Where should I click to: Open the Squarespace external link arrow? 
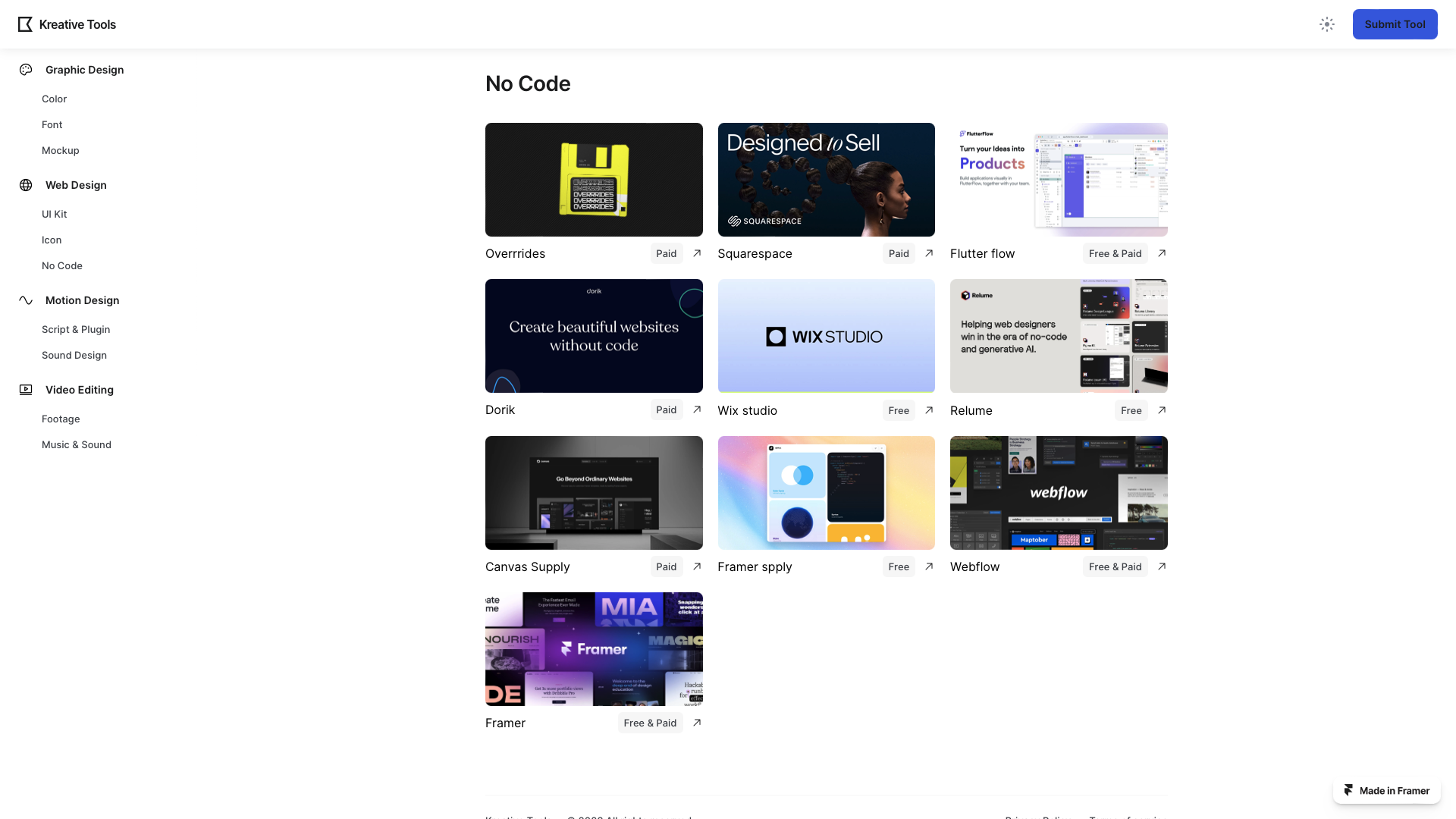[929, 253]
